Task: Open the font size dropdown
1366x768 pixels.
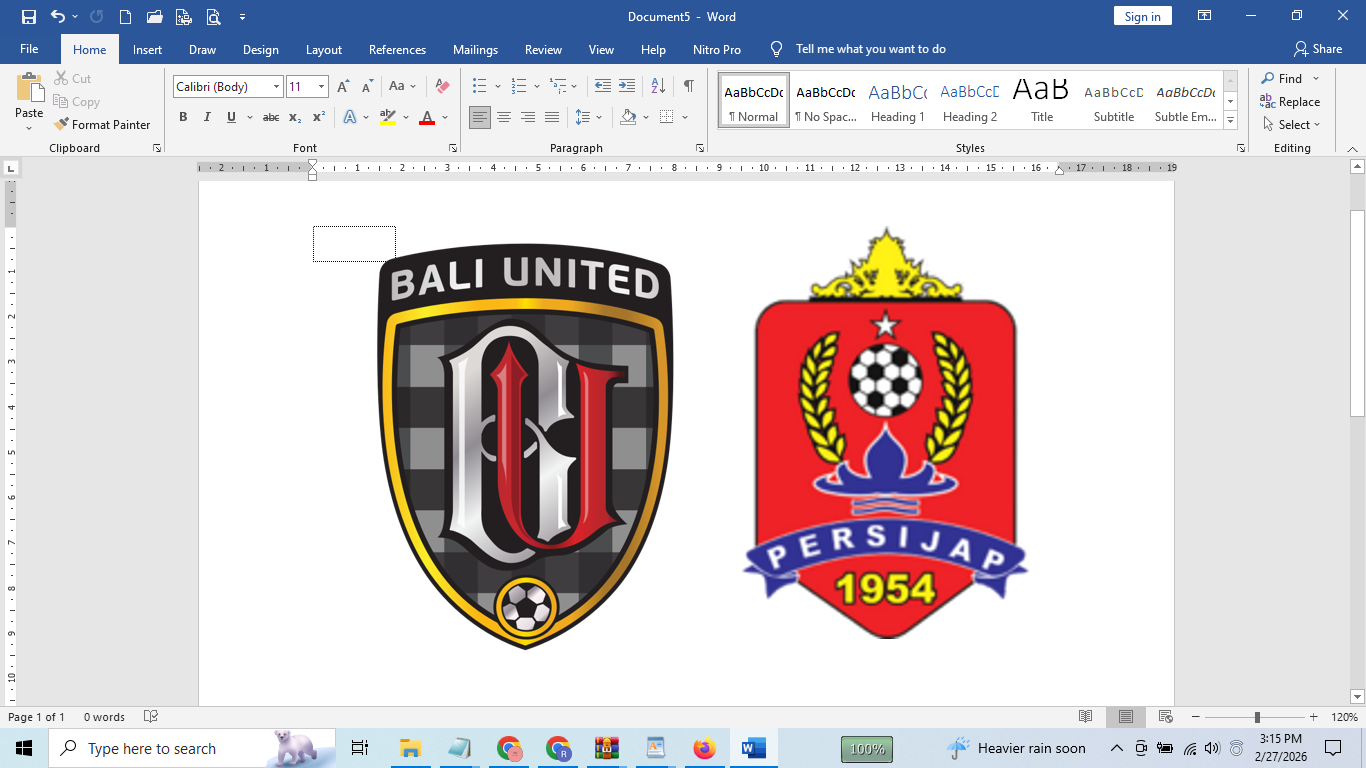Action: tap(321, 87)
